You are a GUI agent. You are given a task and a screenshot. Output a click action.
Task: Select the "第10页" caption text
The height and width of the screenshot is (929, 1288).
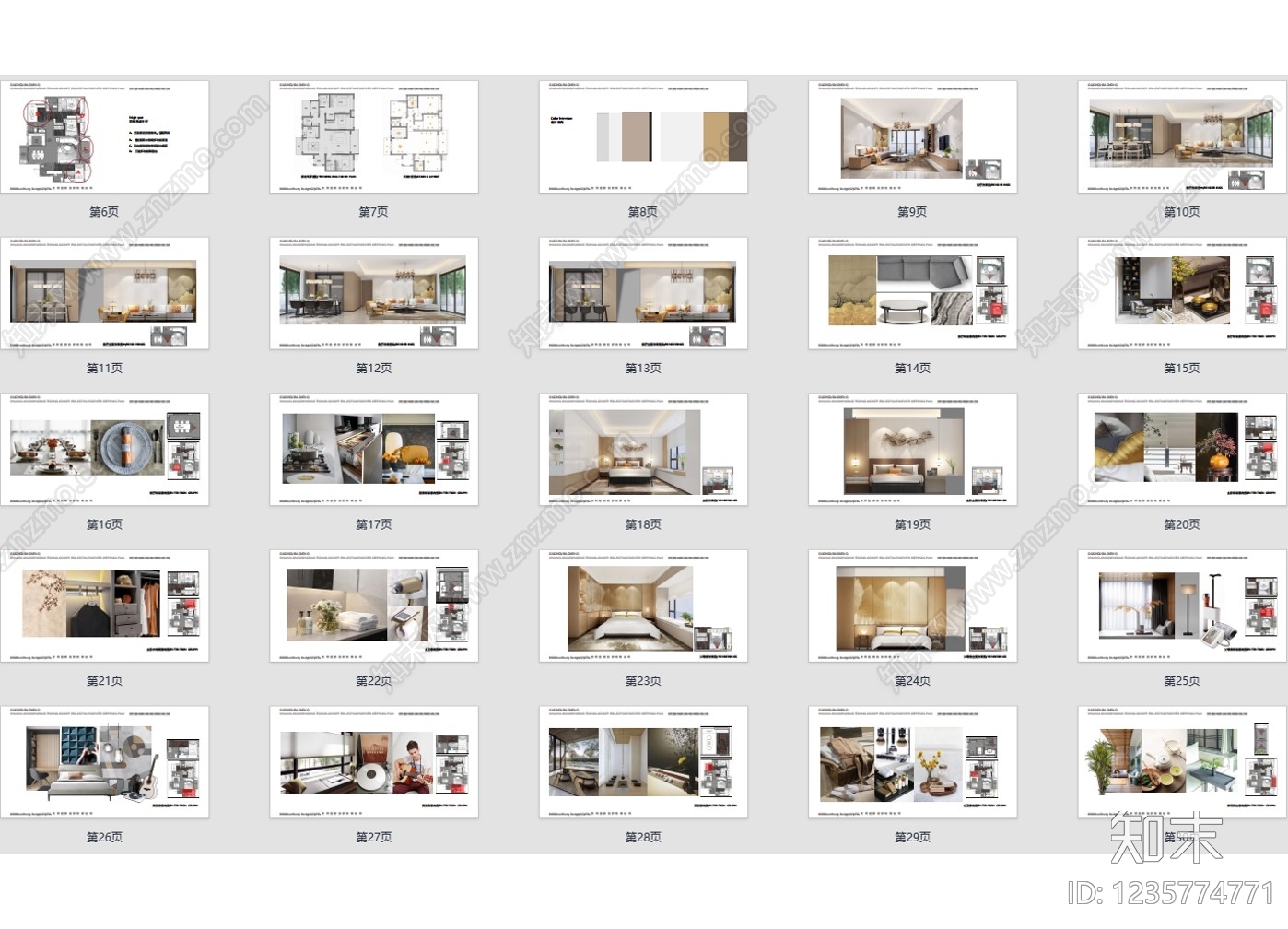tap(1182, 212)
